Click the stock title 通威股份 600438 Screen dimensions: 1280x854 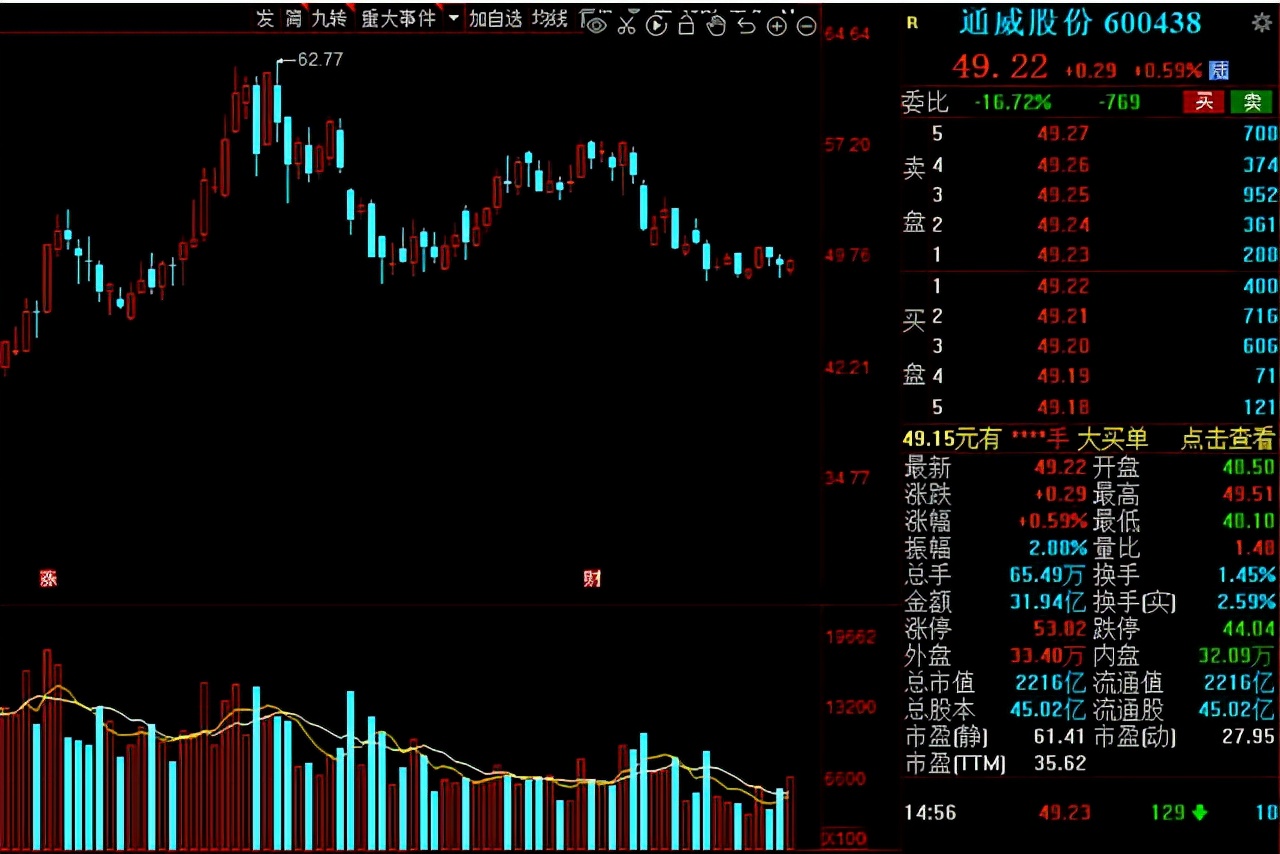coord(1080,22)
